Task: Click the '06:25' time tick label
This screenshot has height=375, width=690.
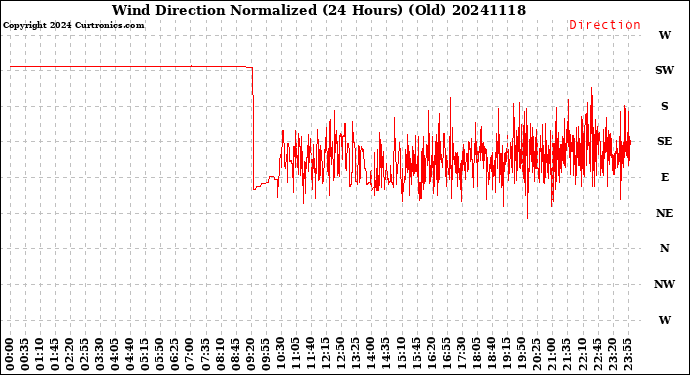Action: tap(175, 355)
